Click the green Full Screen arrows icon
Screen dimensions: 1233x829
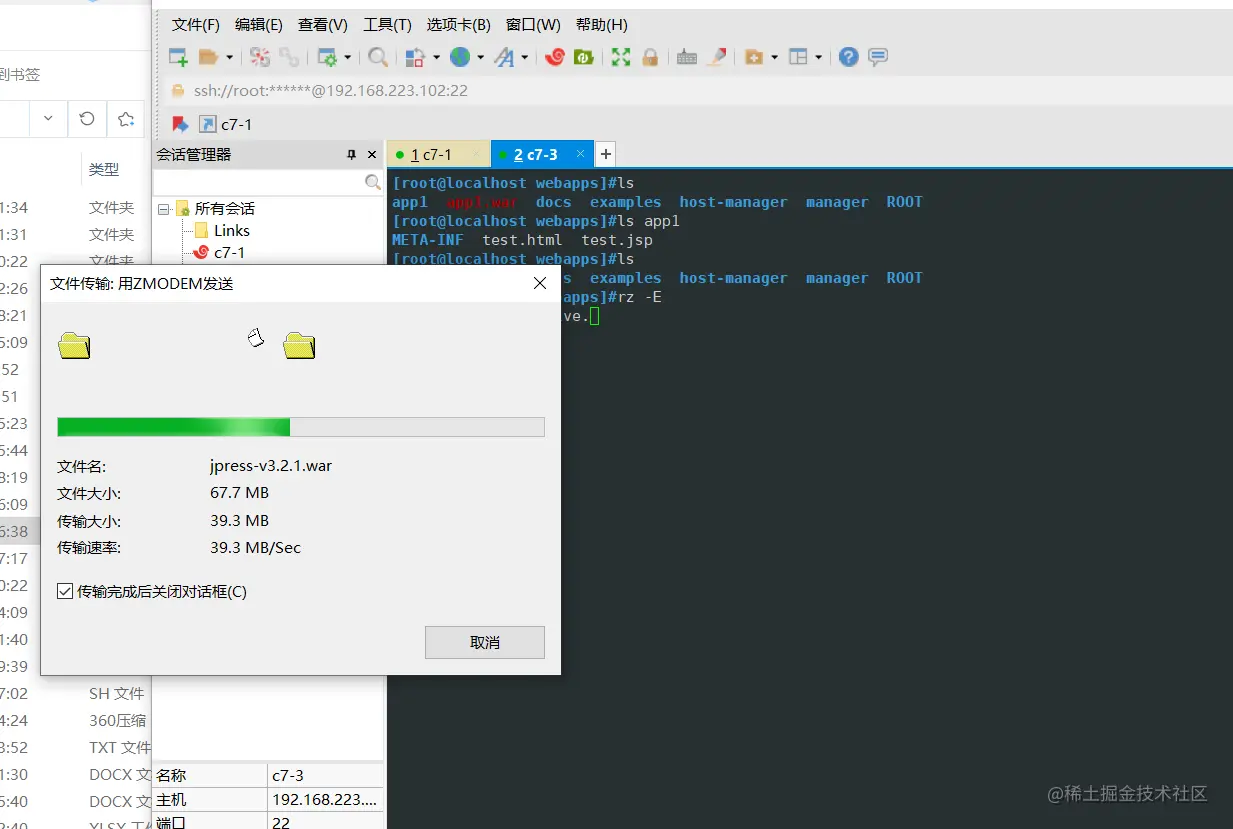(621, 57)
